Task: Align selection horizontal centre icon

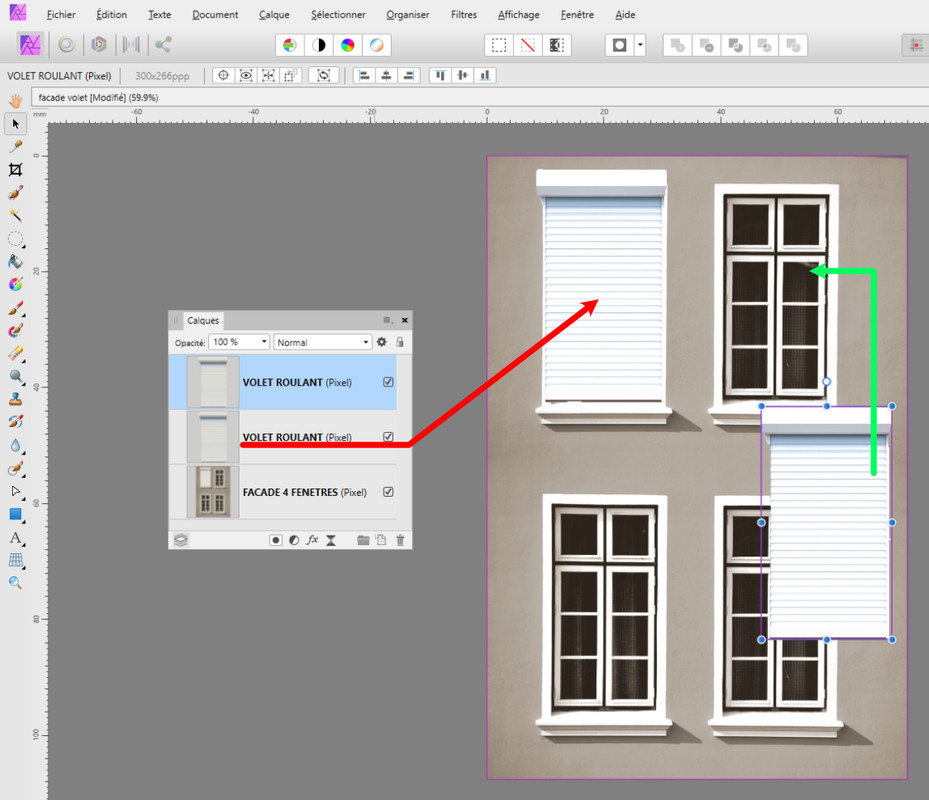Action: tap(386, 75)
